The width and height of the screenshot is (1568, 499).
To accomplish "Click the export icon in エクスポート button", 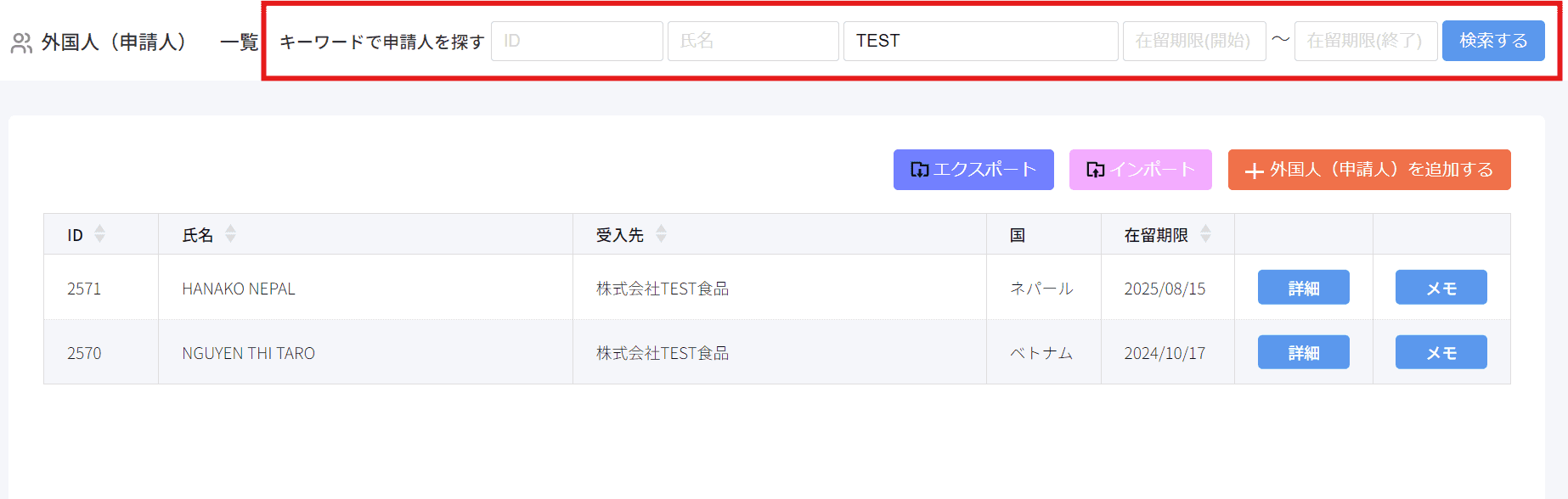I will pyautogui.click(x=919, y=170).
